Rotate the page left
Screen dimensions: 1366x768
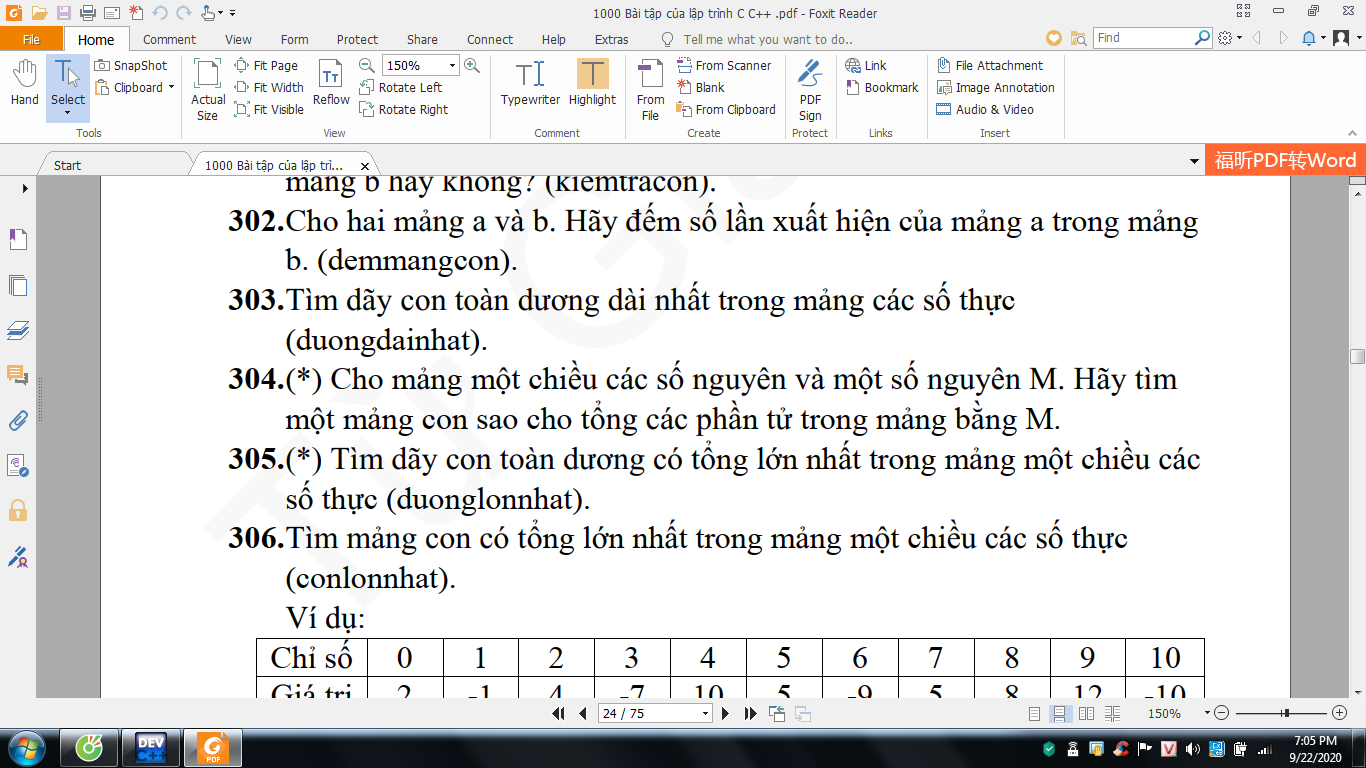point(400,87)
